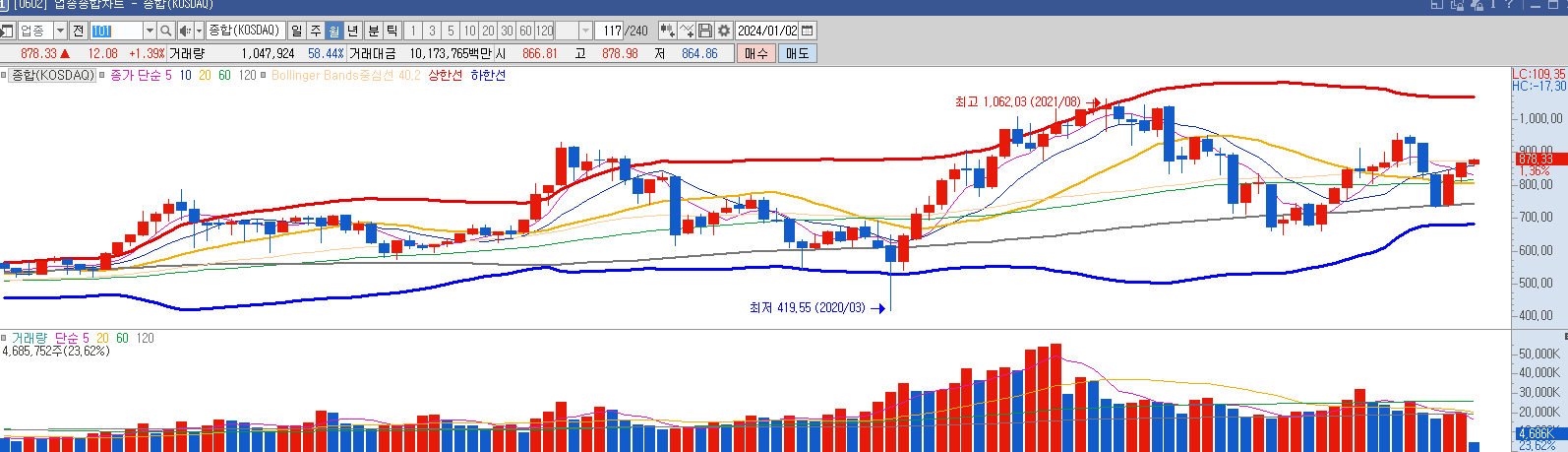This screenshot has height=452, width=1568.
Task: Click the square marker before Bollinger Bands legend
Action: [x=264, y=75]
